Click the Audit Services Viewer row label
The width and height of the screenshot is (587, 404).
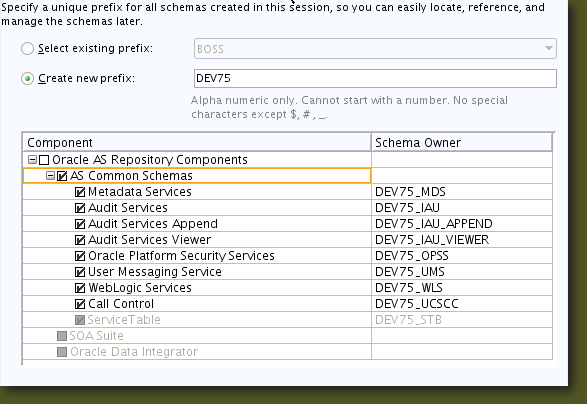click(x=149, y=240)
